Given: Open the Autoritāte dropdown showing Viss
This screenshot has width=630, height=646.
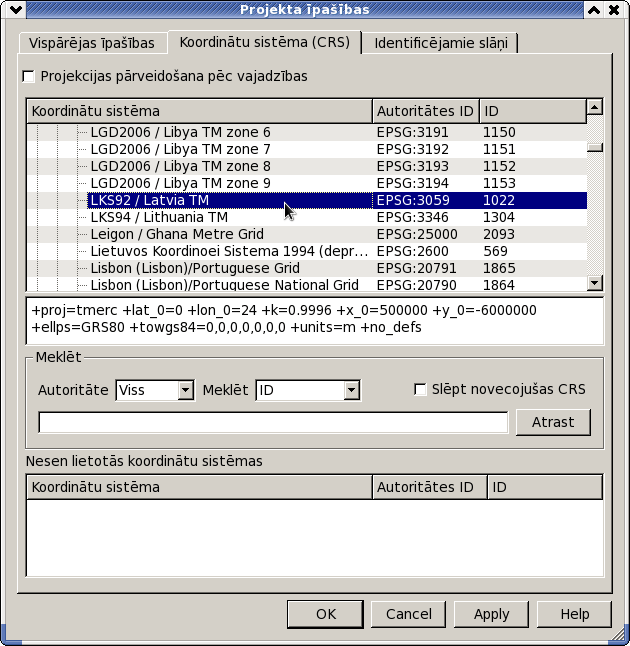Looking at the screenshot, I should tap(155, 390).
